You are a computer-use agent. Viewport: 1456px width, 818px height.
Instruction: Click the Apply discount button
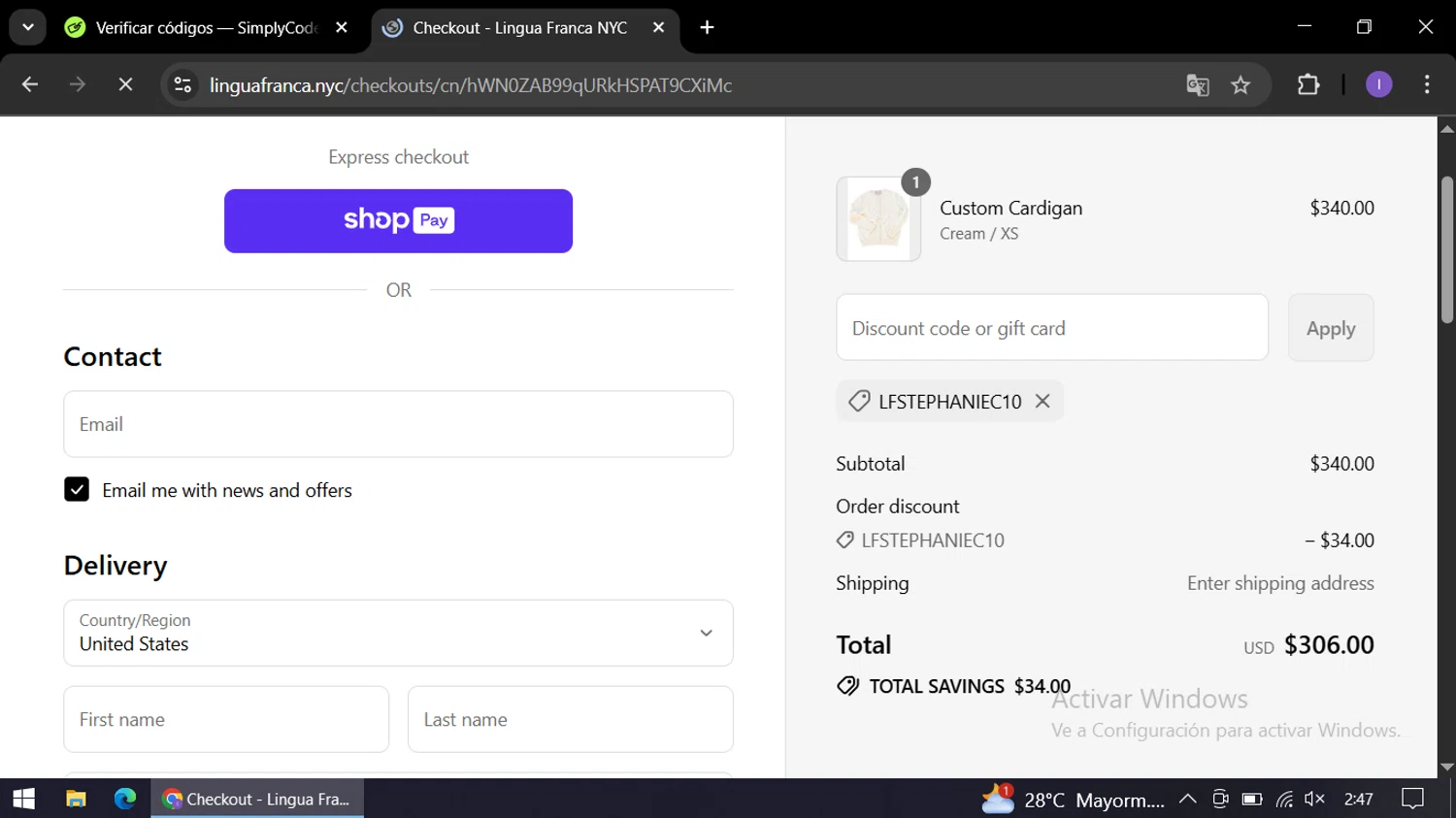(1331, 328)
